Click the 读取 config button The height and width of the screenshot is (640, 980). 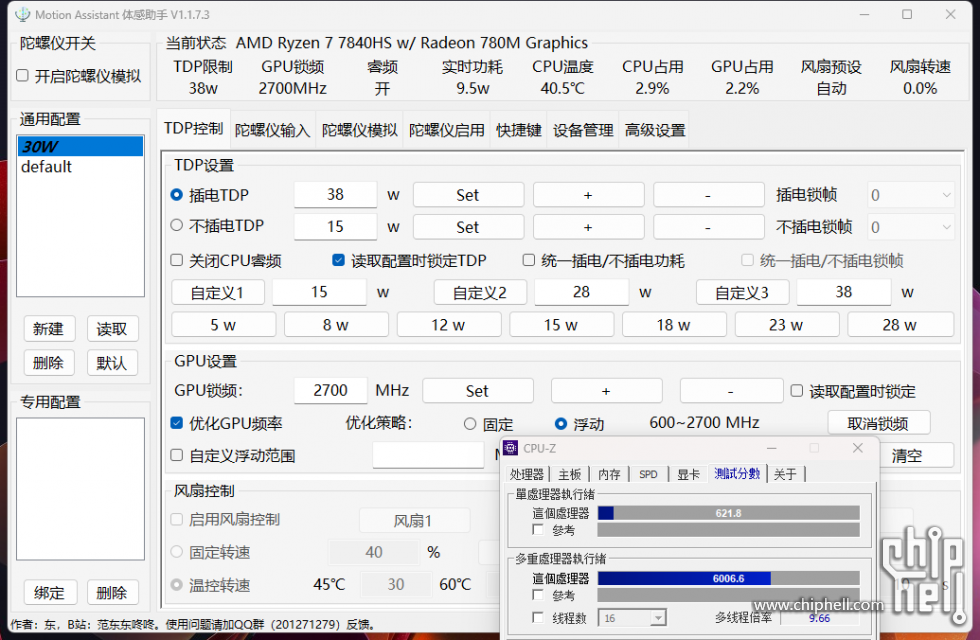click(112, 329)
